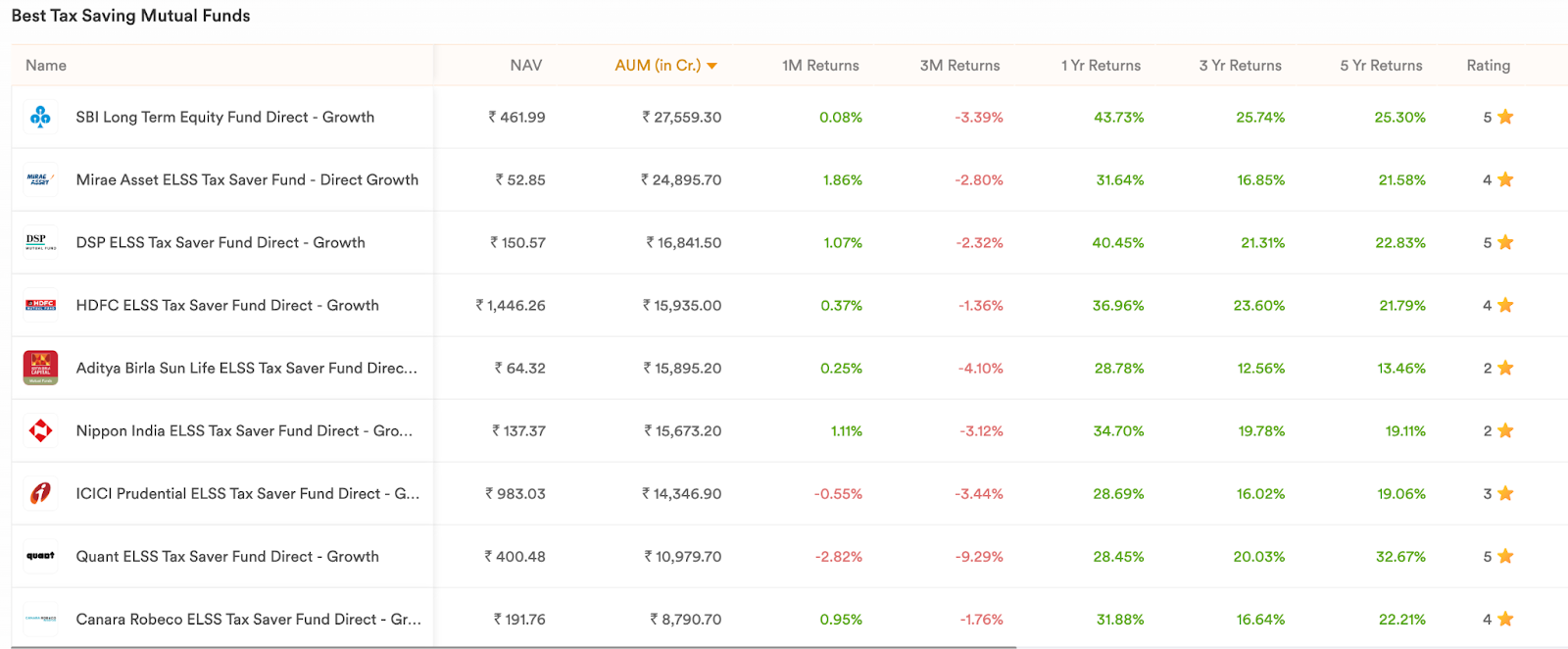
Task: Click the rating star for ICICI Prudential ELSS
Action: [x=1505, y=493]
